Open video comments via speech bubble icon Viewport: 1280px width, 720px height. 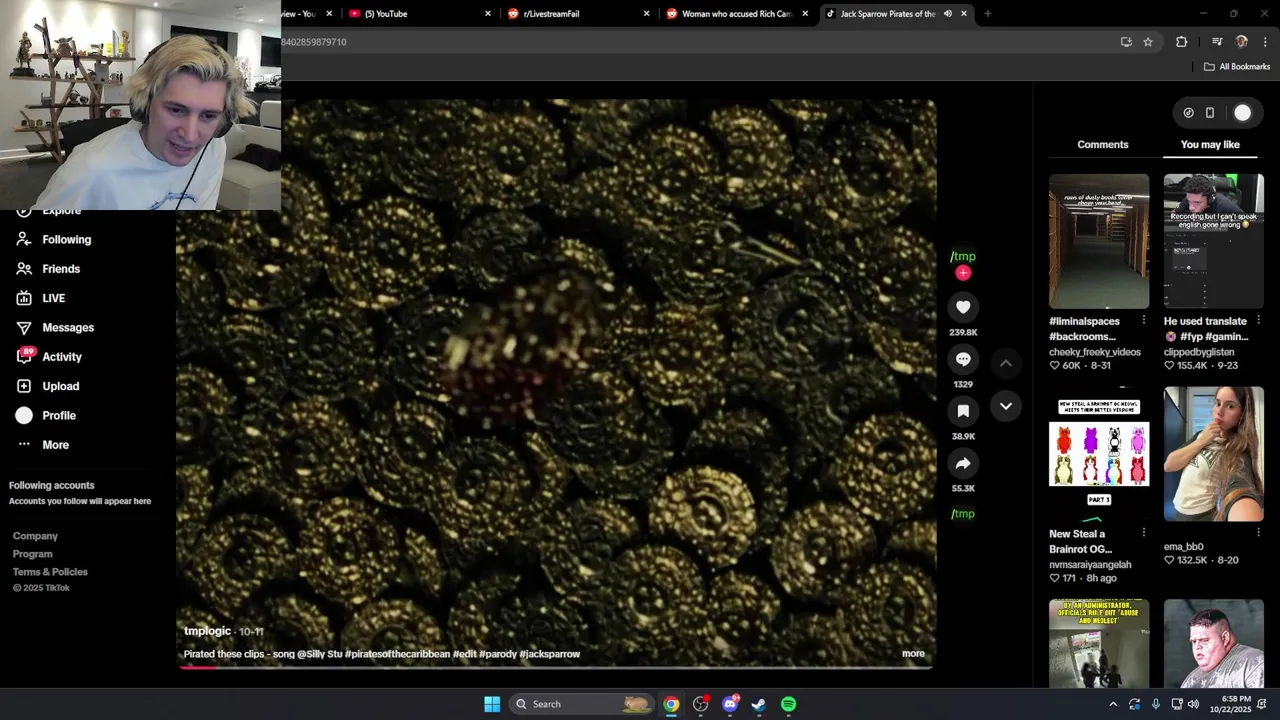963,359
